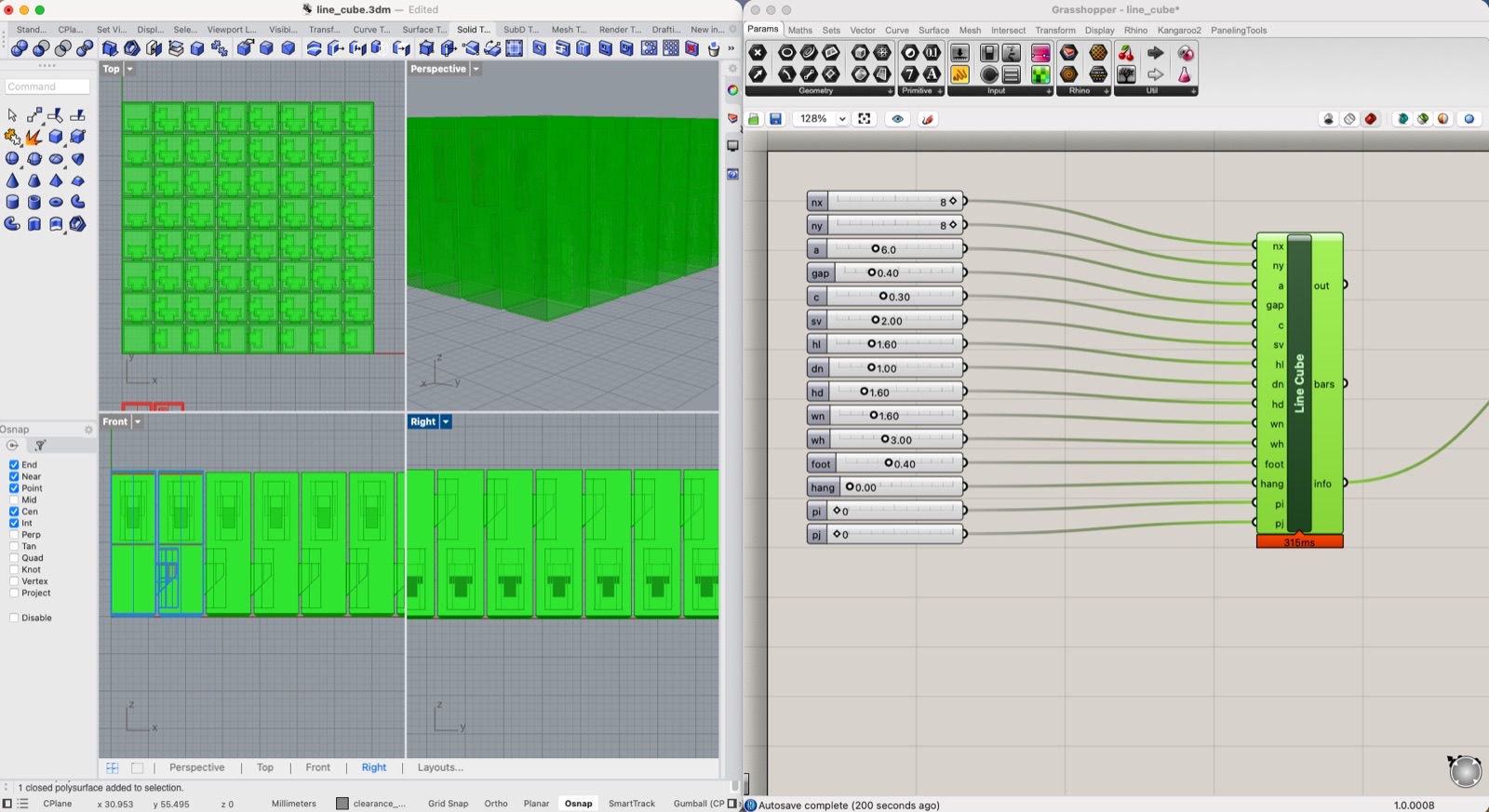Click the Rhino Command input field
1489x812 pixels.
(x=47, y=87)
